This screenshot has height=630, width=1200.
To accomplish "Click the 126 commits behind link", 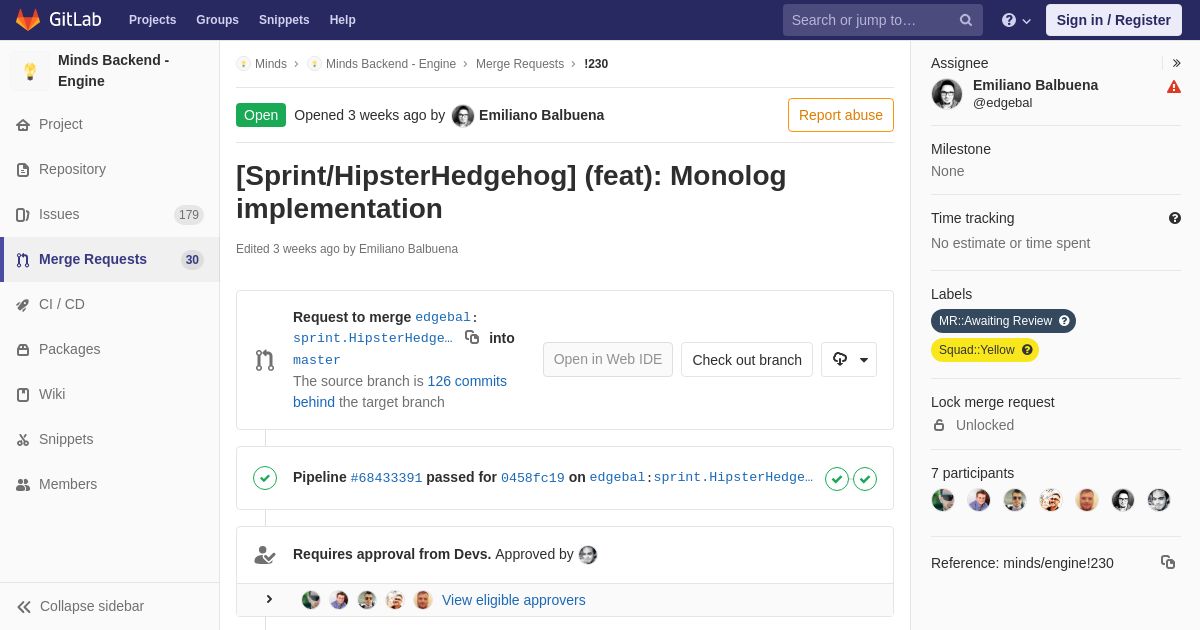I will [400, 391].
